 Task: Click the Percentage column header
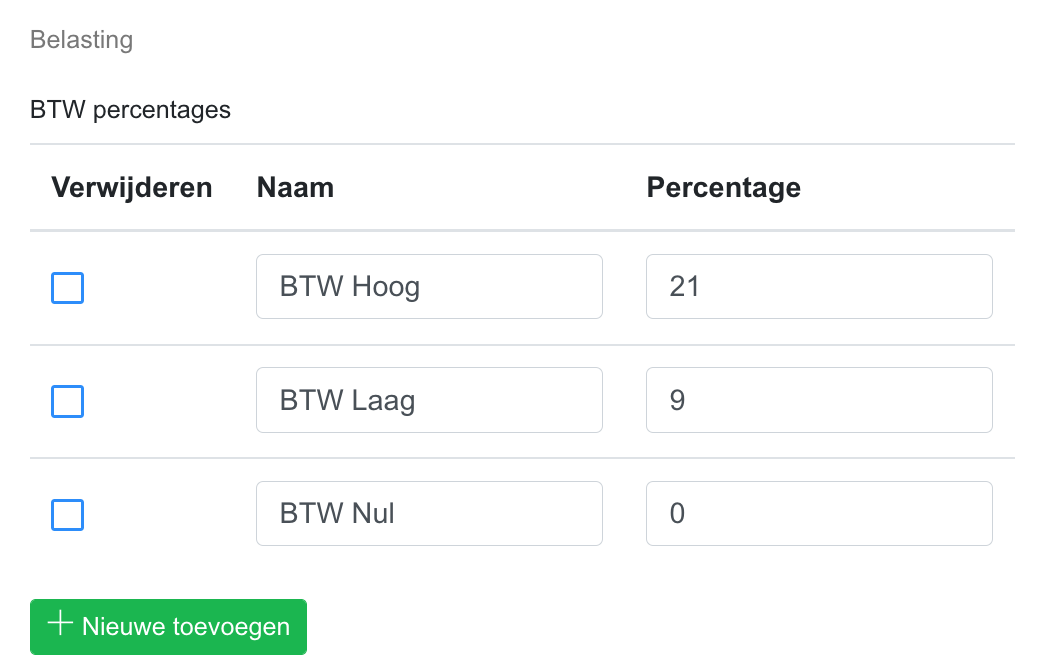coord(723,187)
